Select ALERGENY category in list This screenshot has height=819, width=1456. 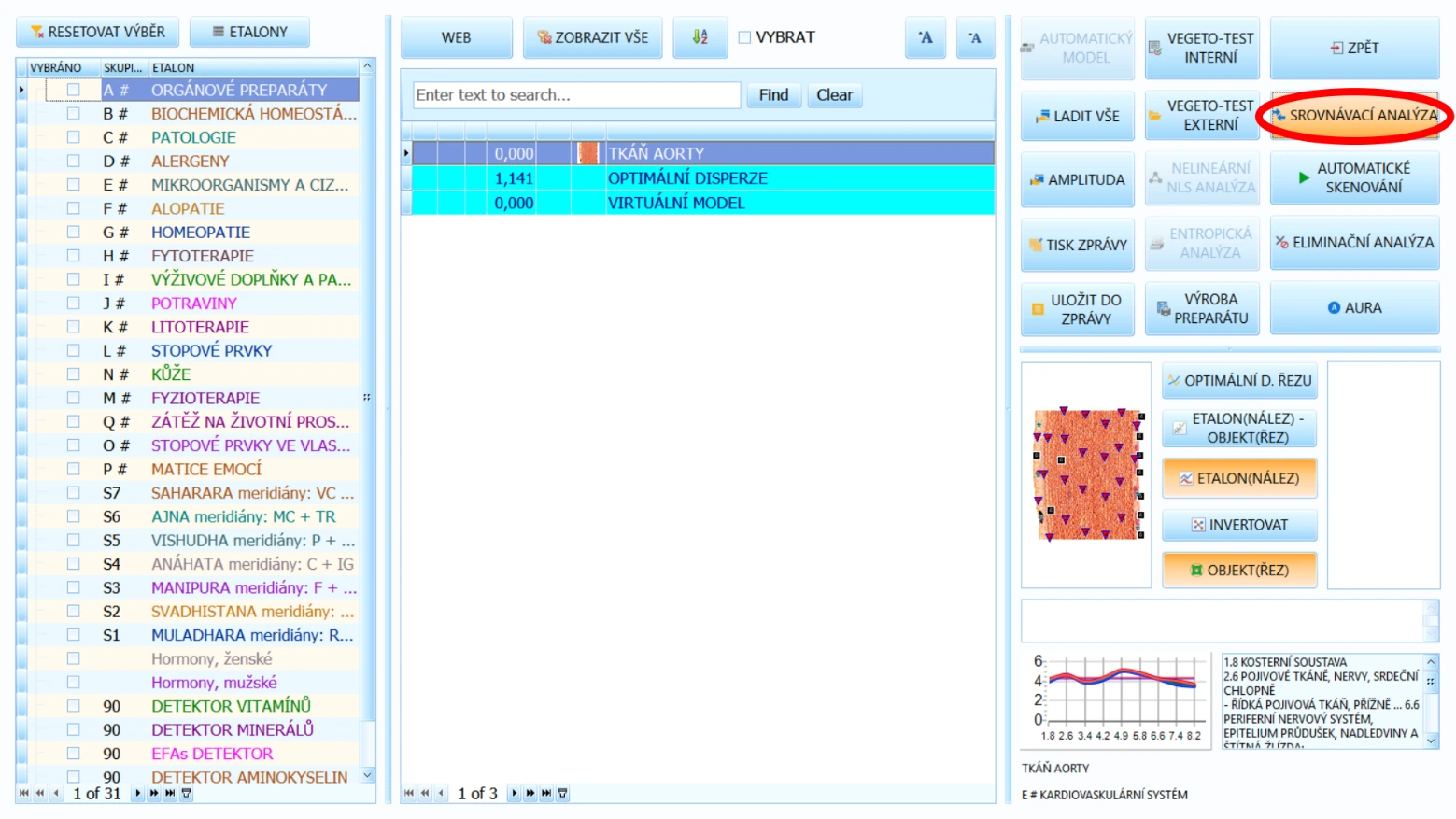(191, 161)
